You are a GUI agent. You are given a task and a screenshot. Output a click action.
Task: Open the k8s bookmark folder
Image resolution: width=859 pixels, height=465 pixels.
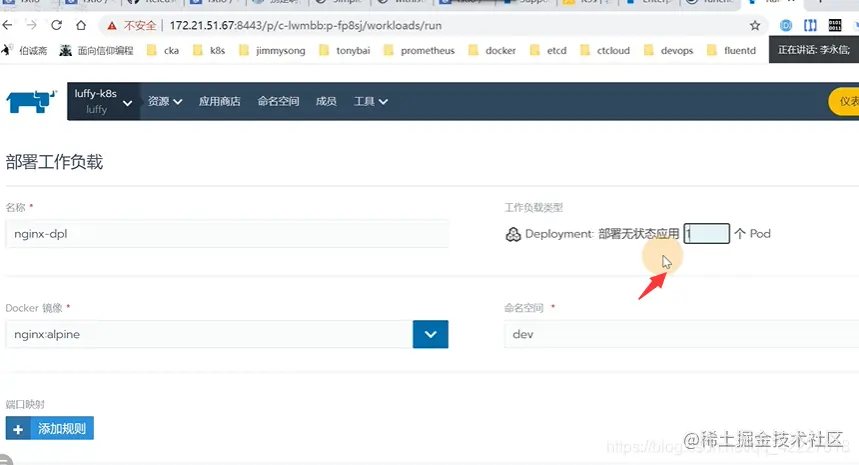coord(209,50)
